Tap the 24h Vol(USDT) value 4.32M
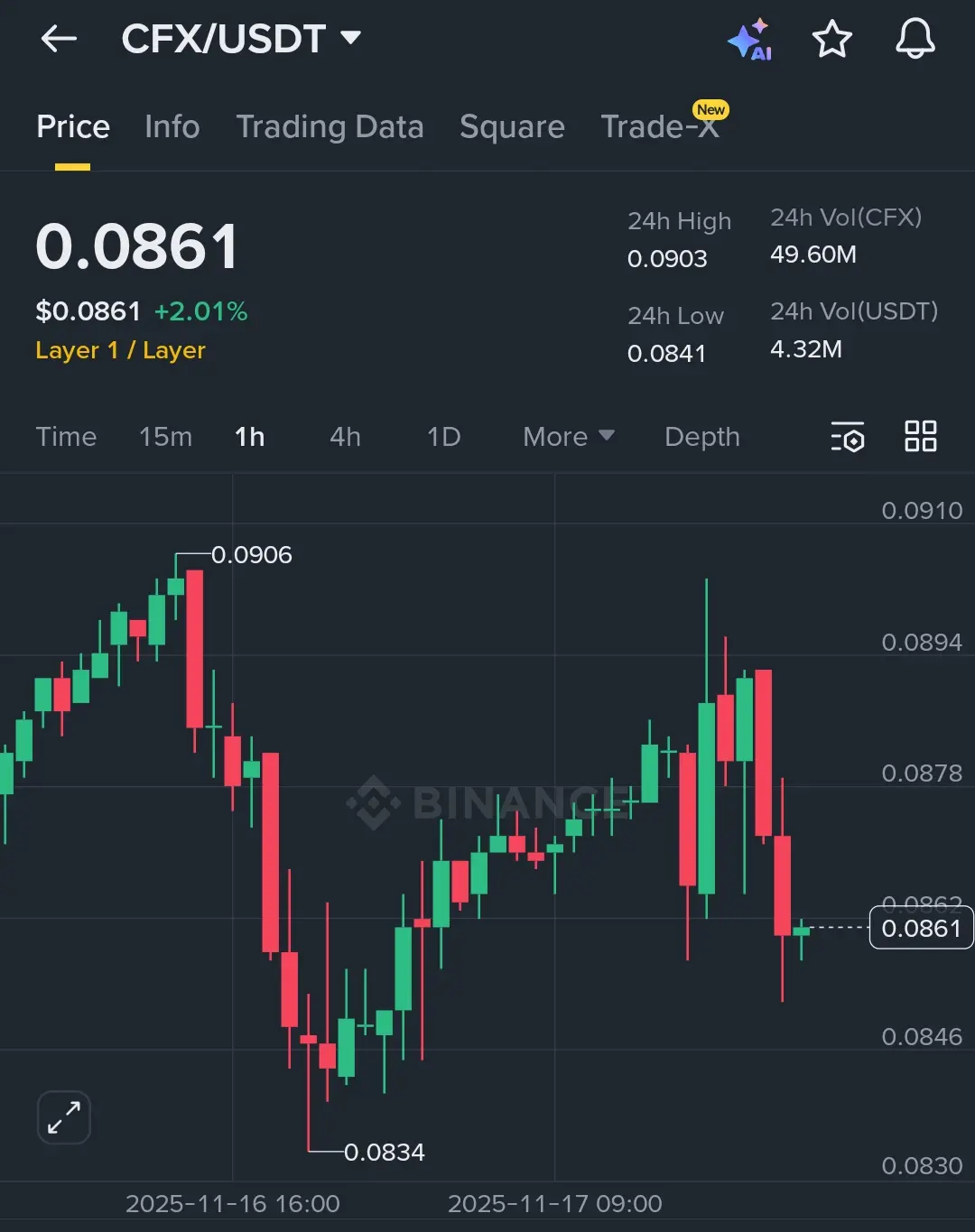 click(806, 349)
